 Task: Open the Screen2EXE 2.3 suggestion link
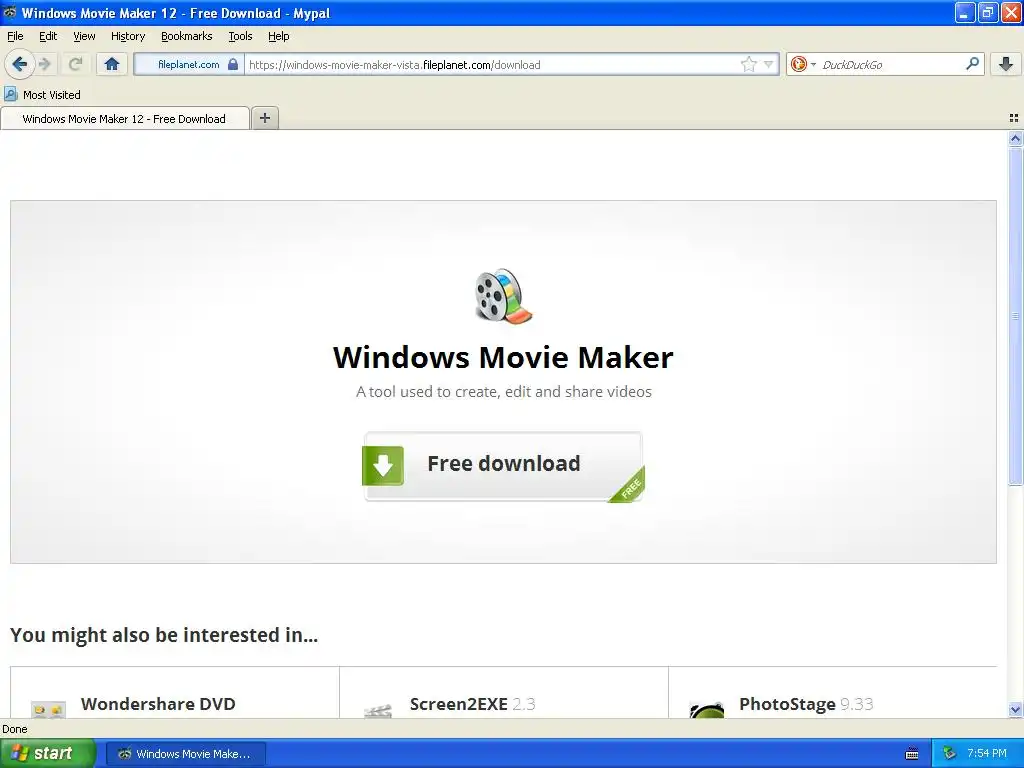473,704
